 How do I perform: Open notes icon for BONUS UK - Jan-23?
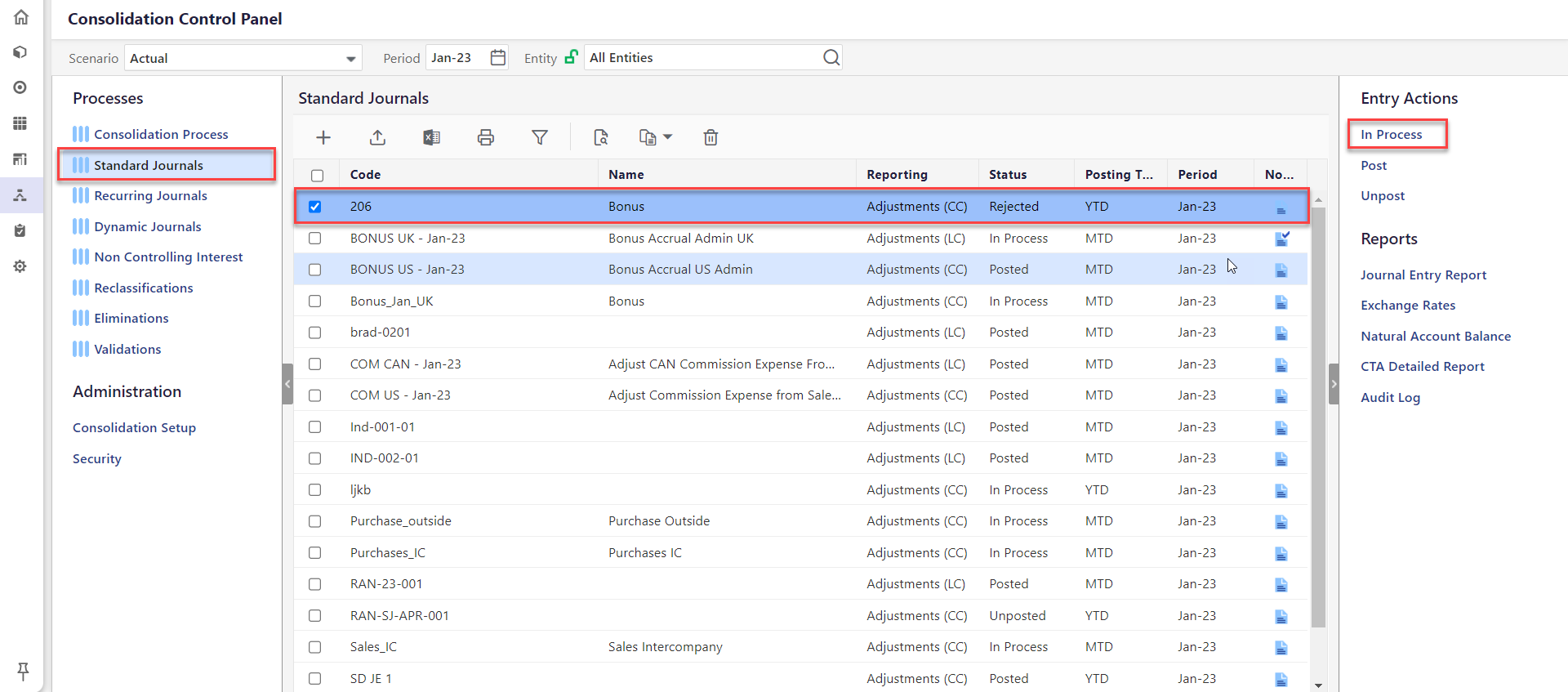[x=1282, y=239]
